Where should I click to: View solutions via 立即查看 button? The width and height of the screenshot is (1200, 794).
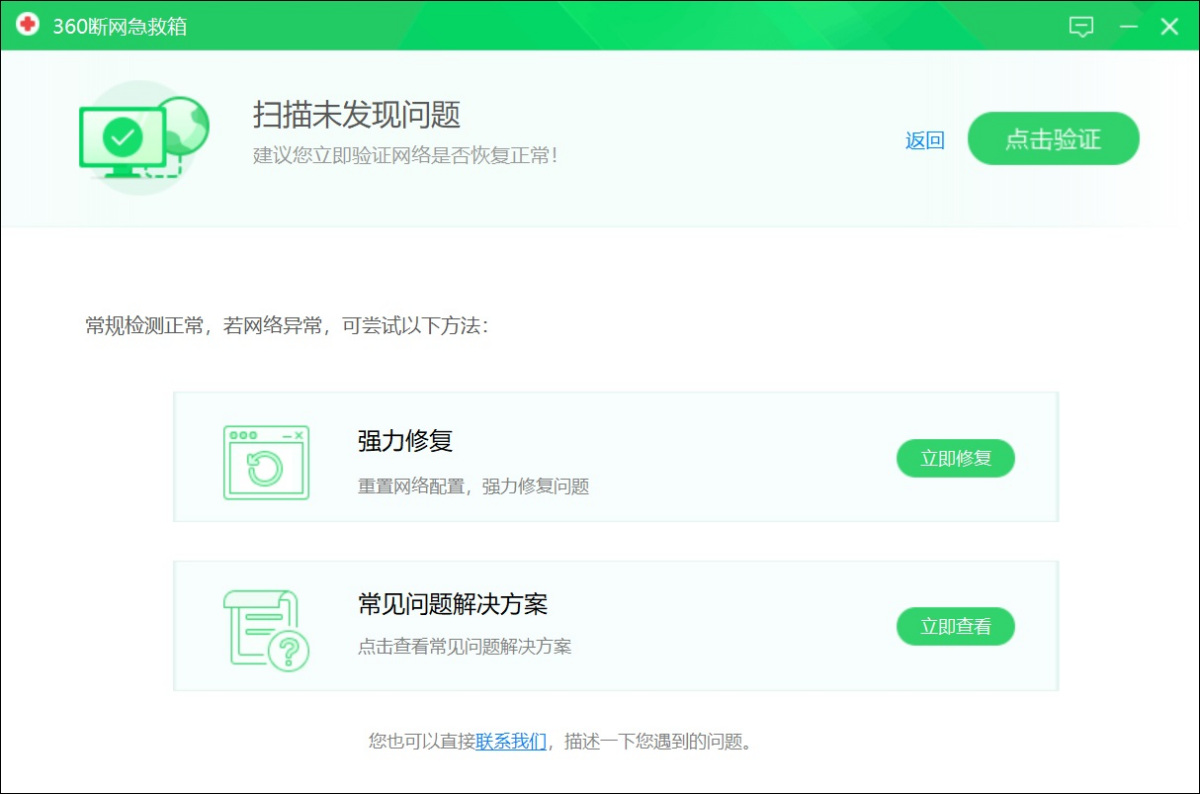955,626
